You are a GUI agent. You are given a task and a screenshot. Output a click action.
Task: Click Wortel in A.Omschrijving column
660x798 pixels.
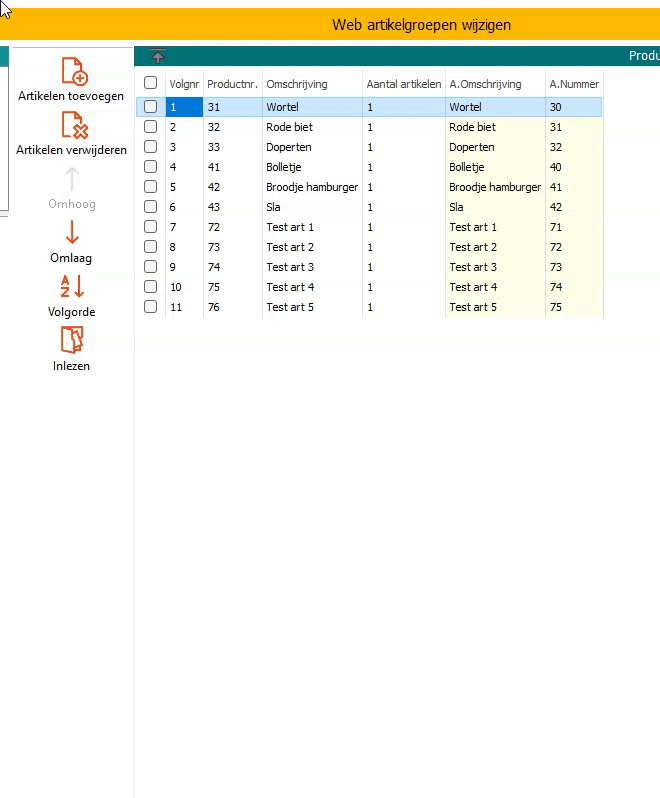tap(495, 107)
